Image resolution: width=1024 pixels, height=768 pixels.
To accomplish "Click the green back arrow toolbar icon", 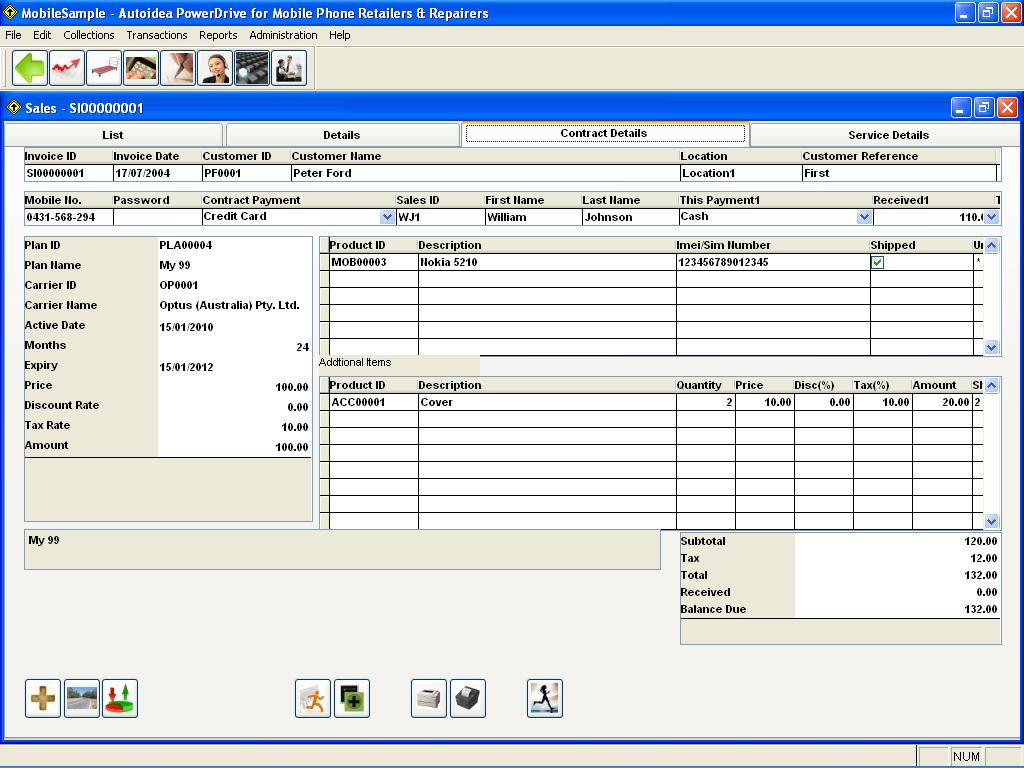I will tap(30, 68).
